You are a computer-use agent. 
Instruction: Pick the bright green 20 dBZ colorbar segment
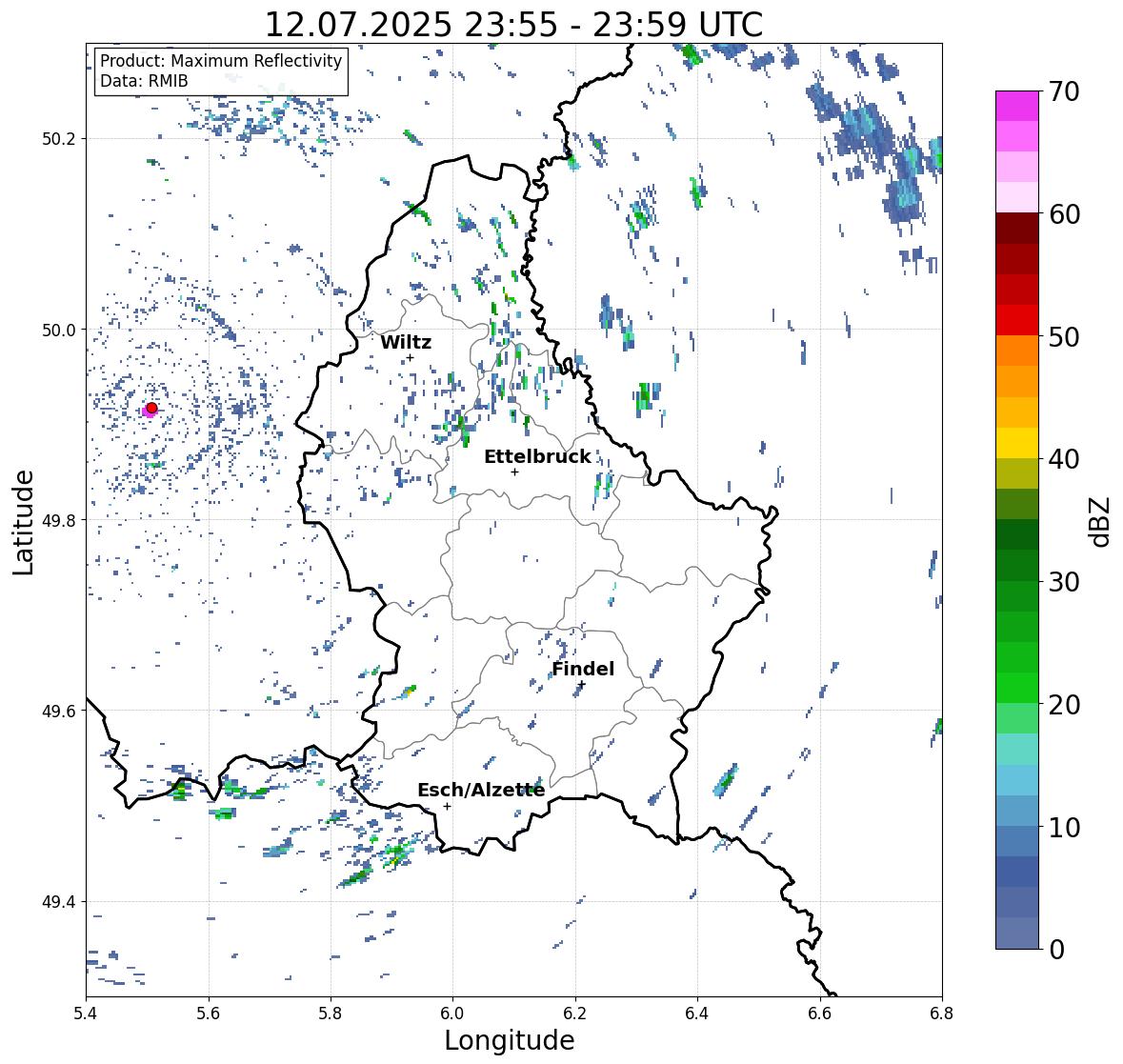pos(1016,688)
